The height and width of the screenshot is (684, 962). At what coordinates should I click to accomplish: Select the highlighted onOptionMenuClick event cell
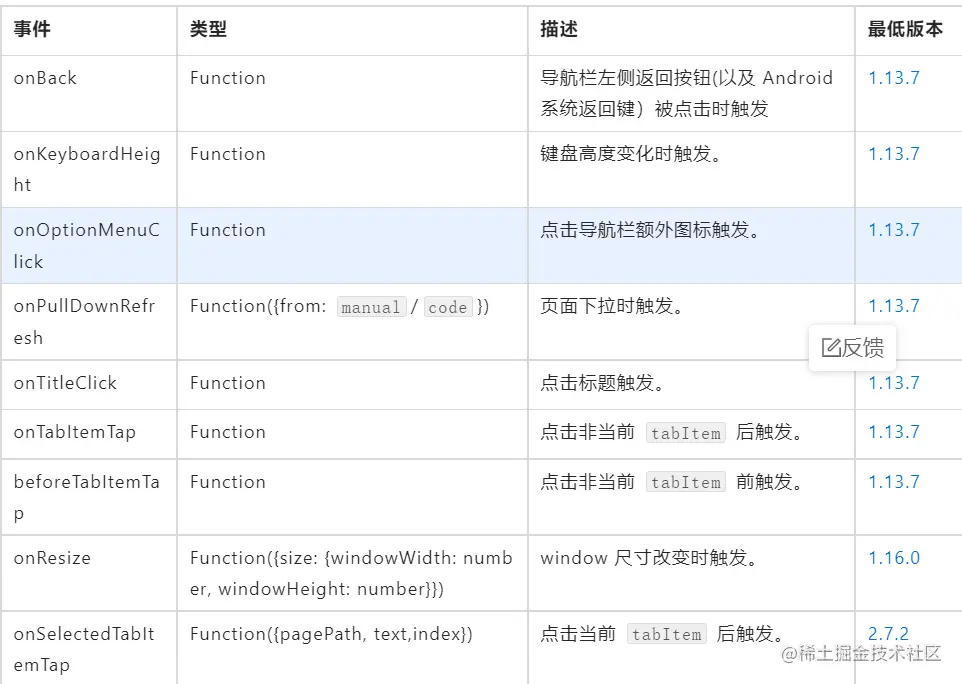[x=87, y=245]
